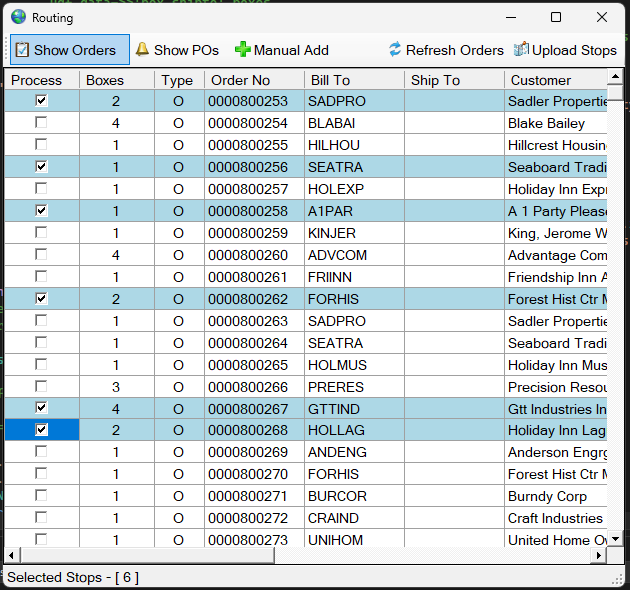The height and width of the screenshot is (590, 630).
Task: Click the Upload Stops icon
Action: pos(521,50)
